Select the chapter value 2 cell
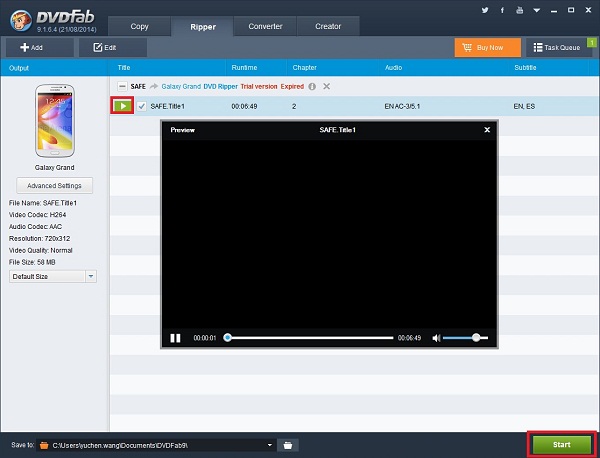 (x=294, y=106)
